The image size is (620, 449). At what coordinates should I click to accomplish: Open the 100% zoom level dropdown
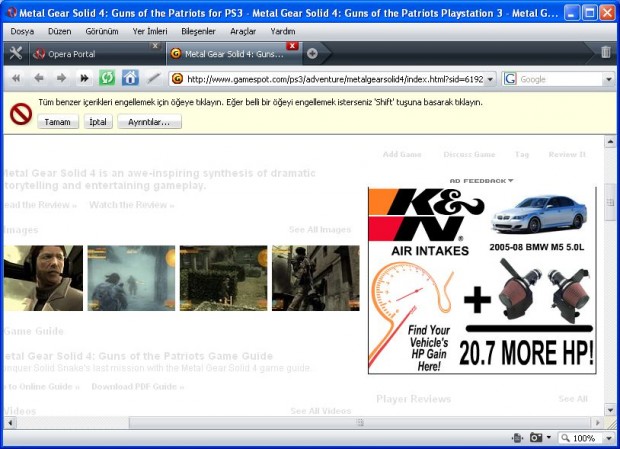[x=609, y=438]
